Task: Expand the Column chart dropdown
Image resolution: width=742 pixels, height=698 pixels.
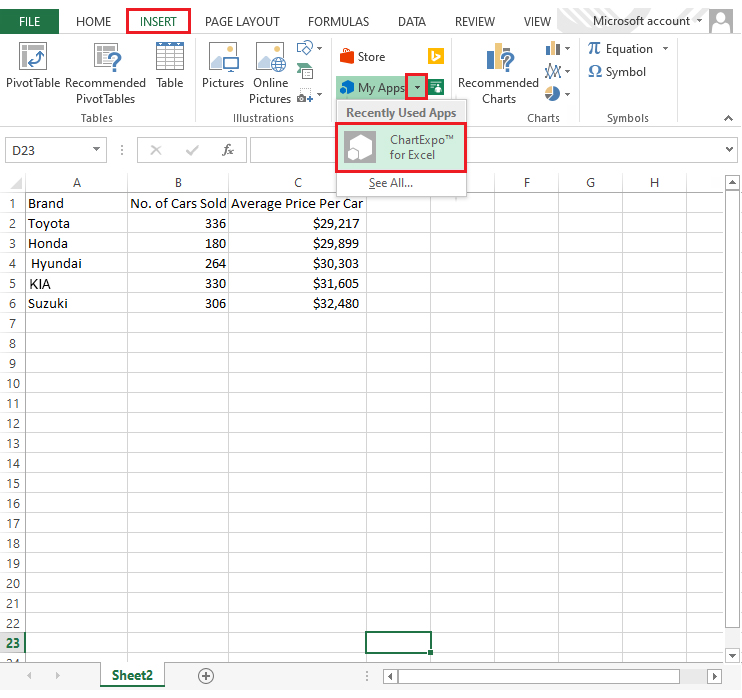Action: tap(567, 48)
